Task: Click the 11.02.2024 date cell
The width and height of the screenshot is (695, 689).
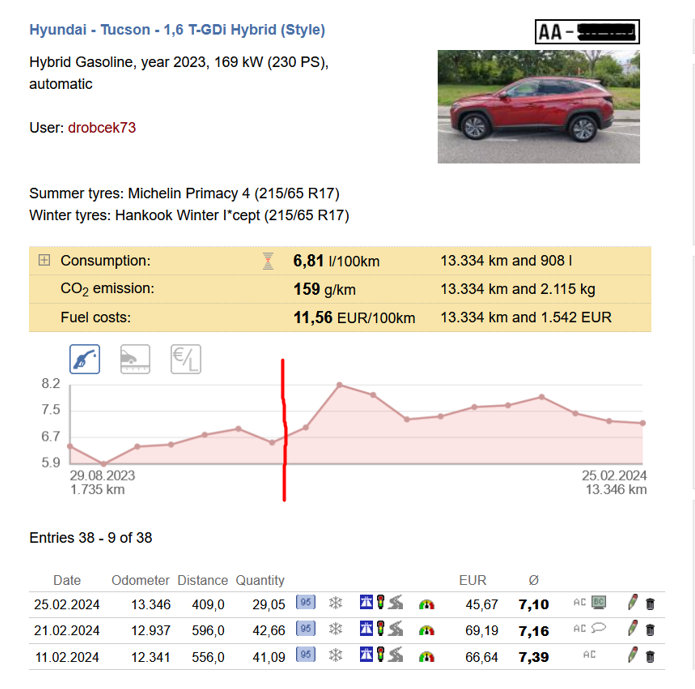Action: click(67, 657)
